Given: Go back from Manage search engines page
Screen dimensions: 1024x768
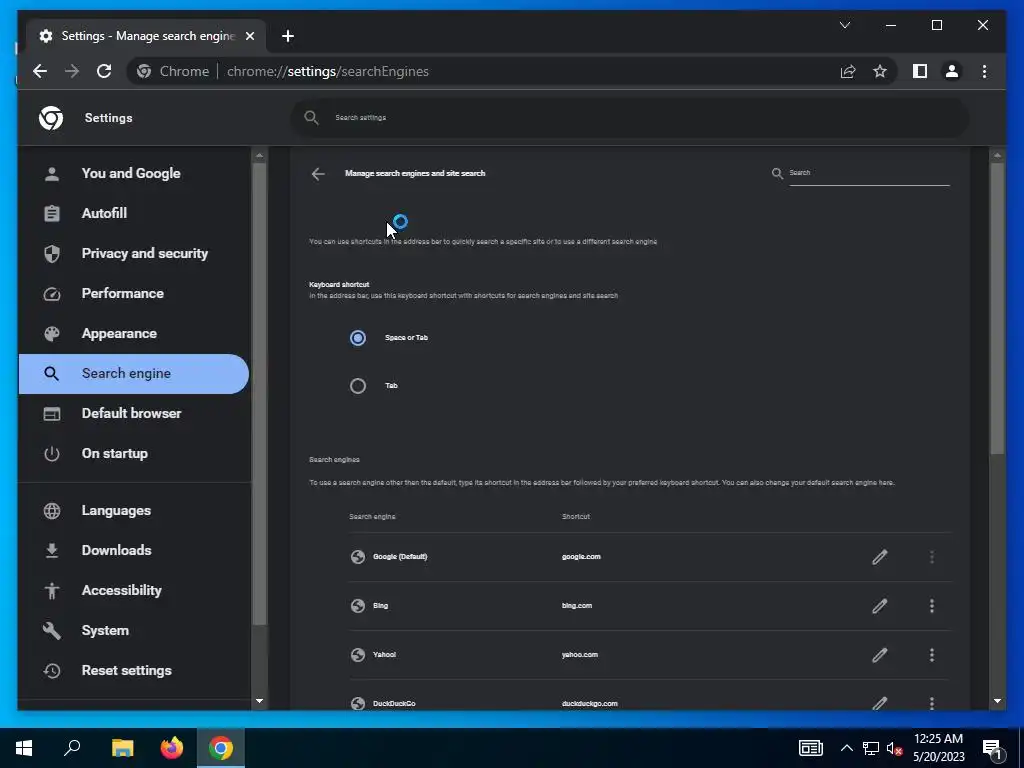Looking at the screenshot, I should coord(318,174).
